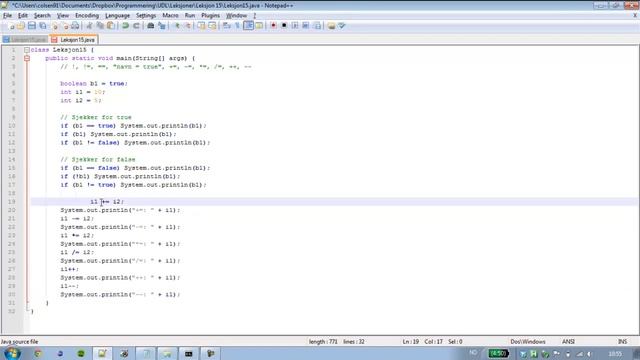Click the last toolbar icon with checkmark
Viewport: 640px width, 360px height.
pyautogui.click(x=342, y=26)
